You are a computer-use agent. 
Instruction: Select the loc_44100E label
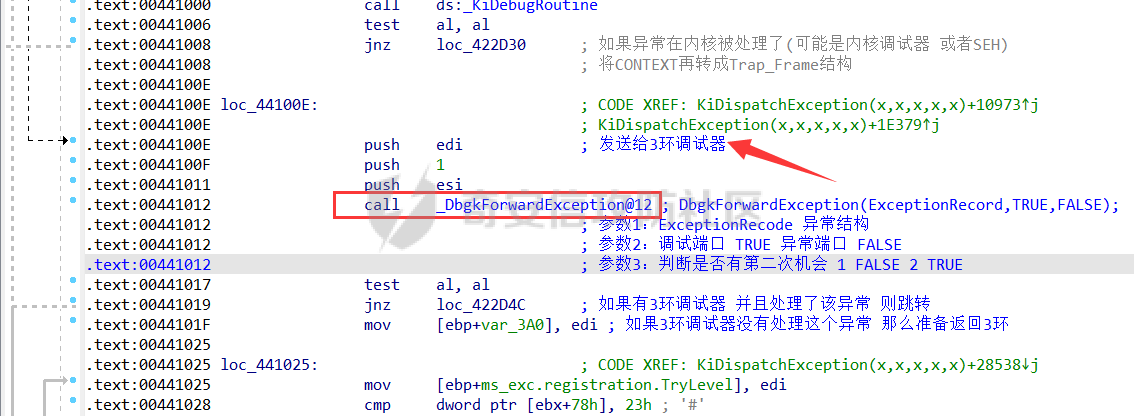pyautogui.click(x=270, y=105)
